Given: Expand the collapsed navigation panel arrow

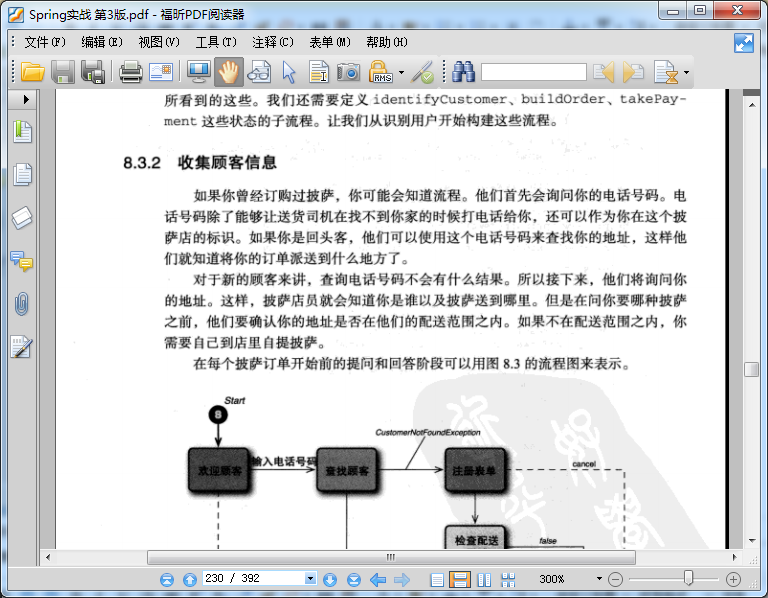Looking at the screenshot, I should tap(26, 99).
